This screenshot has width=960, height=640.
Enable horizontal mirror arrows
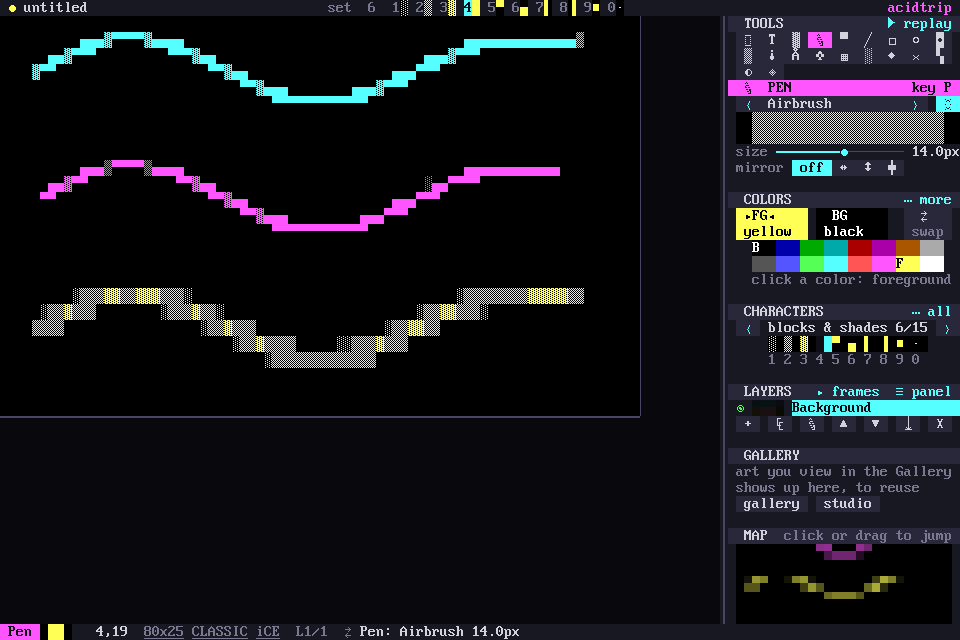point(844,168)
